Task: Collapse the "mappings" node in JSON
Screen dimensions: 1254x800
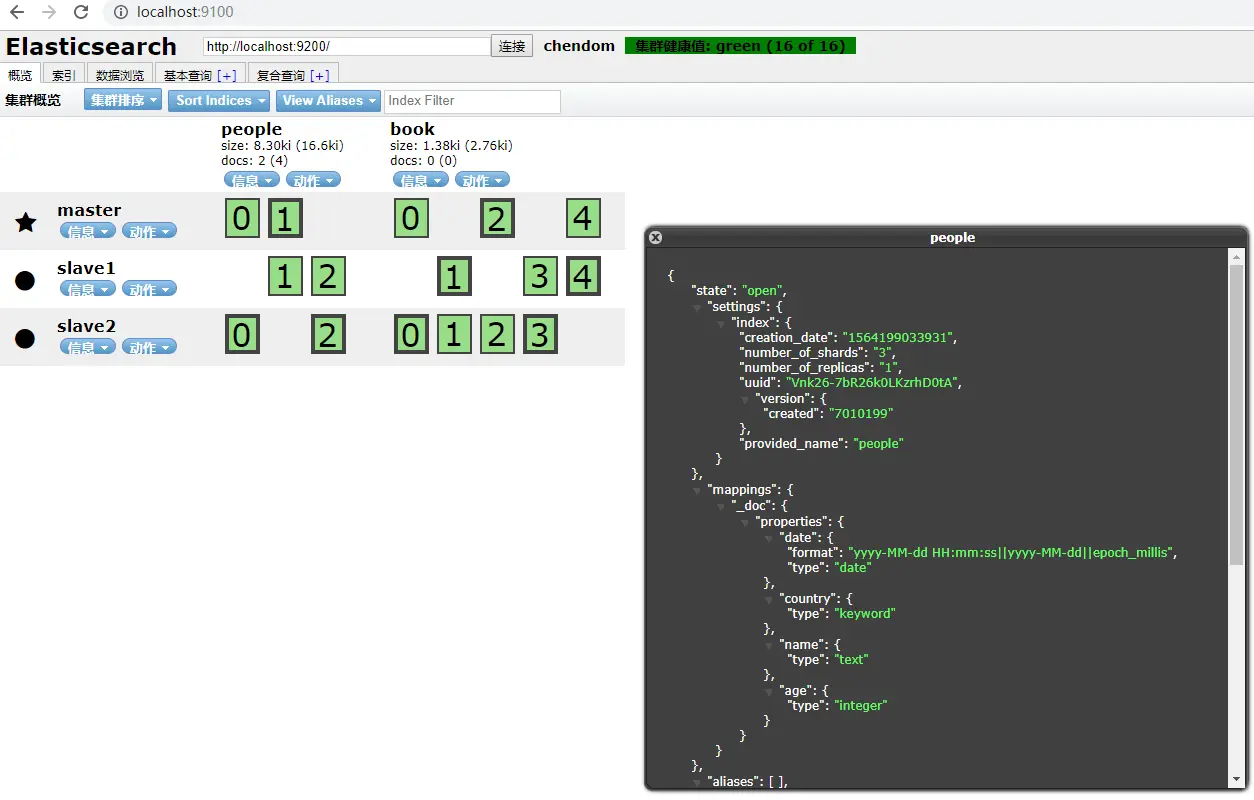Action: click(697, 491)
